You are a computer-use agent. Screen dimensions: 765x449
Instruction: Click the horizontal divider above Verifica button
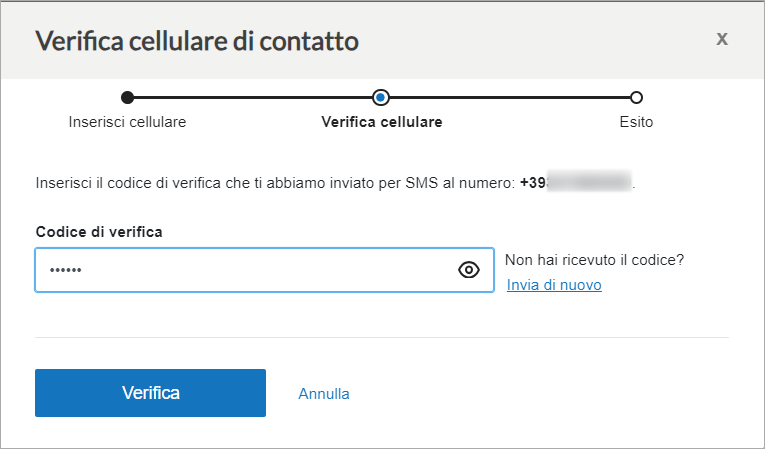coord(382,337)
